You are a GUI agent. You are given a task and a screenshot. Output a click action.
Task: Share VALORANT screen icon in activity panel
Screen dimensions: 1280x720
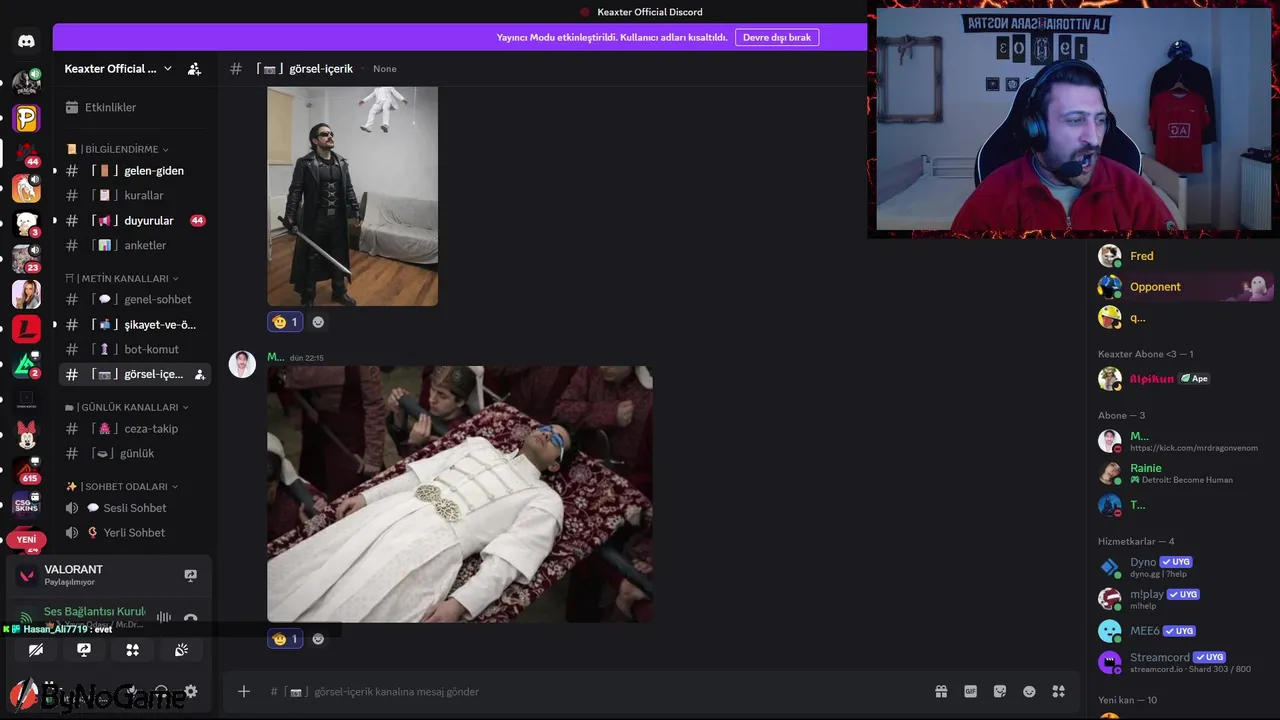coord(190,575)
